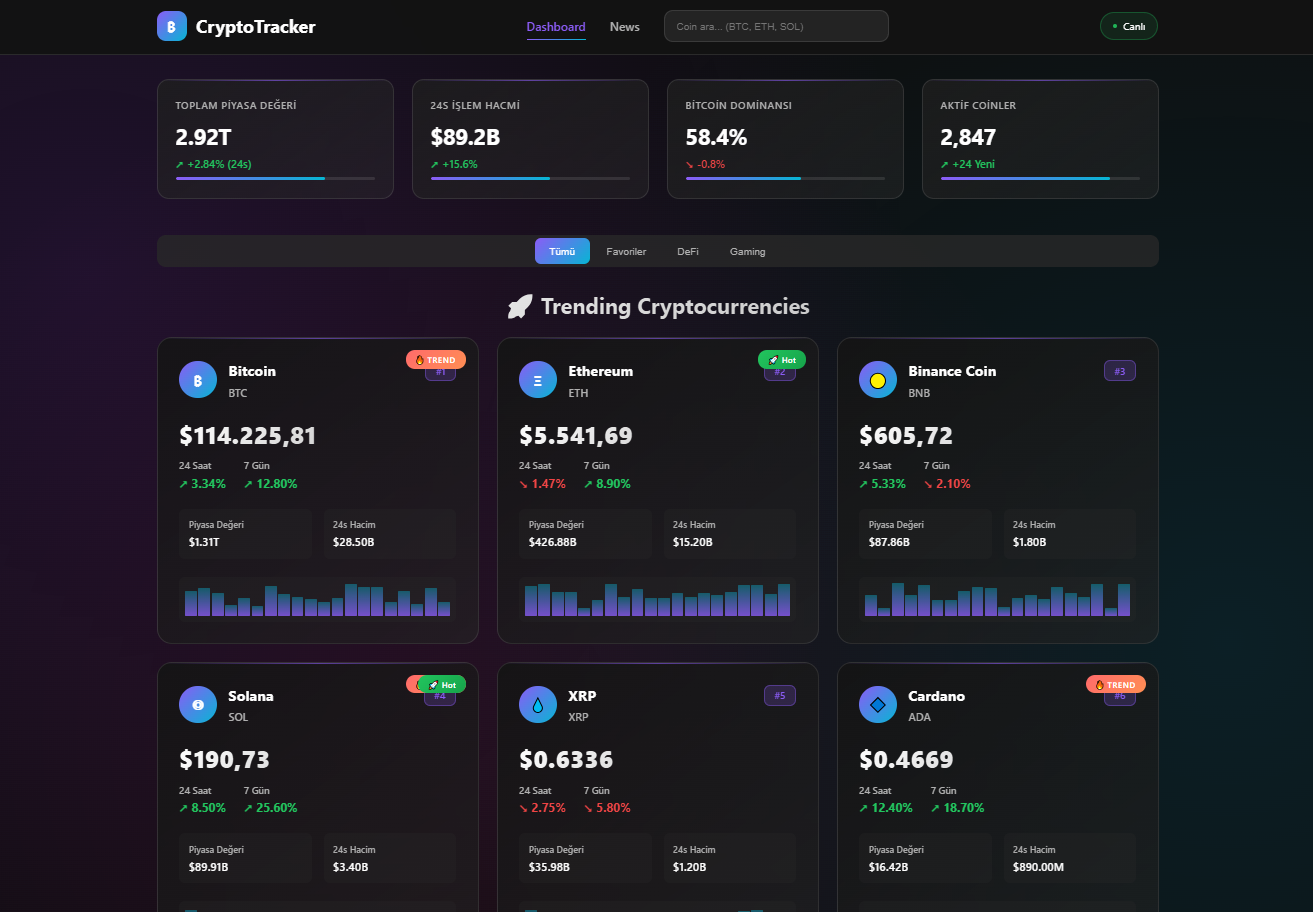Screen dimensions: 1313x912
Task: Click the Bitcoin price "$114.225,81"
Action: tap(248, 436)
